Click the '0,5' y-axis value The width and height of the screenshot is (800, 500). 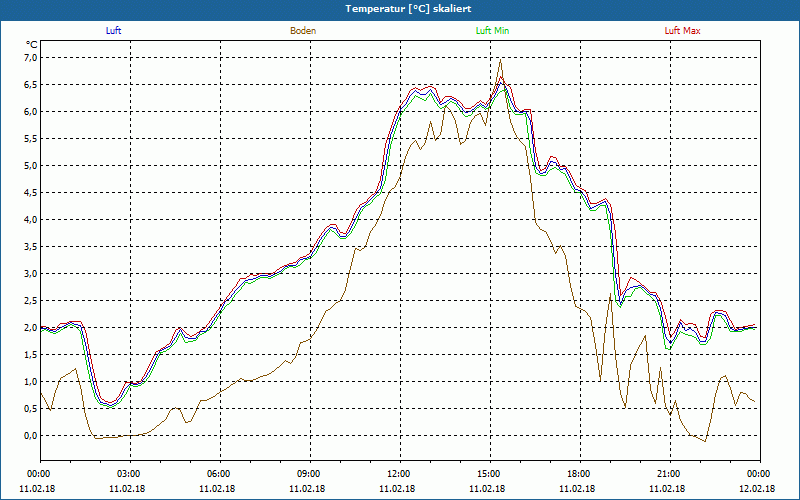(x=31, y=409)
